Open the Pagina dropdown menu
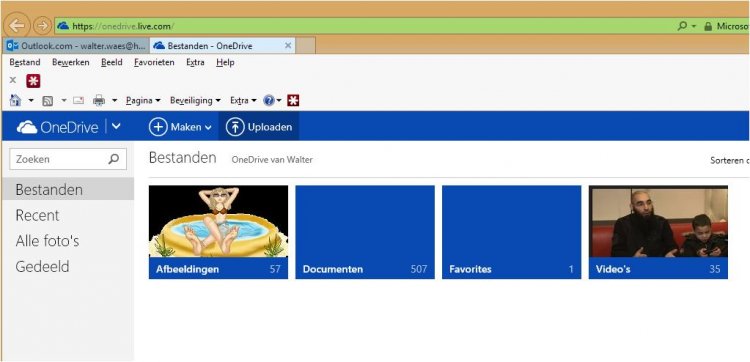This screenshot has height=362, width=750. 143,100
